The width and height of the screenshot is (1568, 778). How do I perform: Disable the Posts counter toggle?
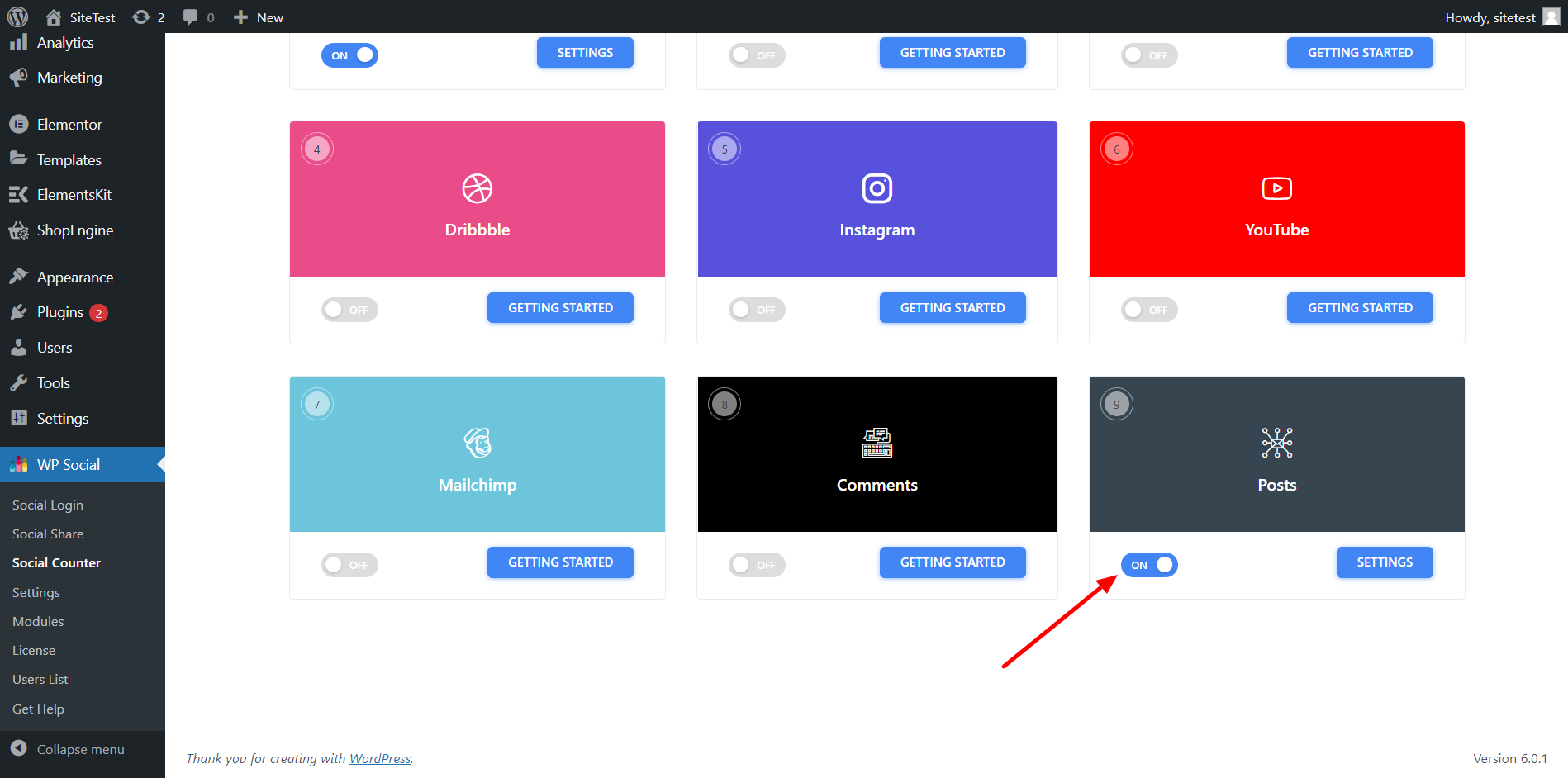point(1149,565)
